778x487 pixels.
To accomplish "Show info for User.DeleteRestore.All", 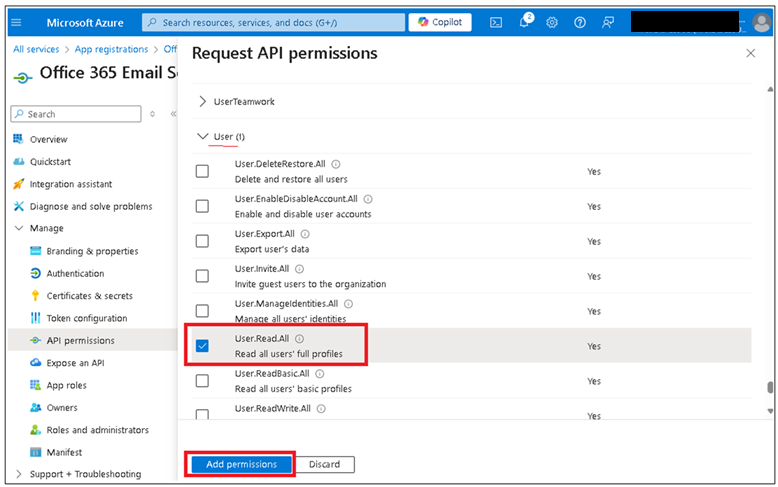I will (336, 164).
